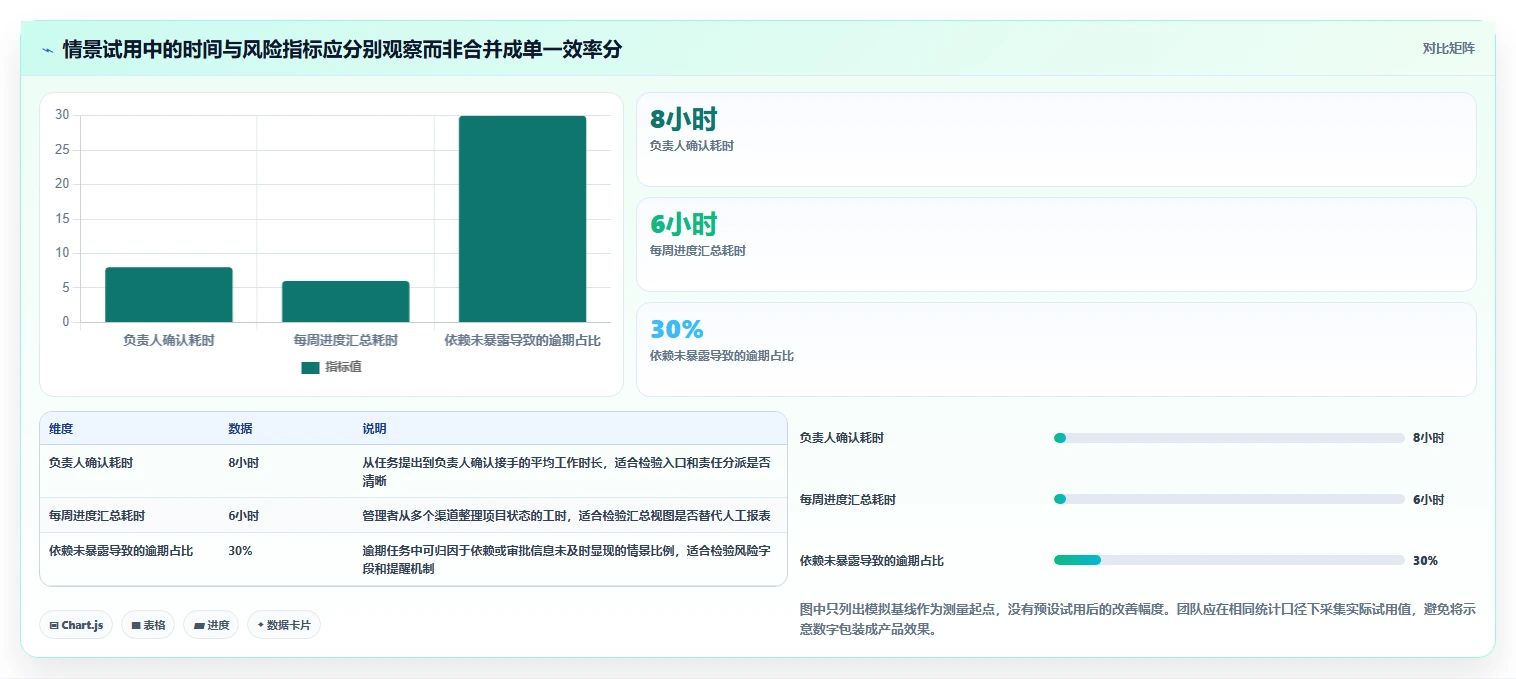Click progress label 依赖未暴露导致的逾期占比
1516x679 pixels.
(872, 561)
